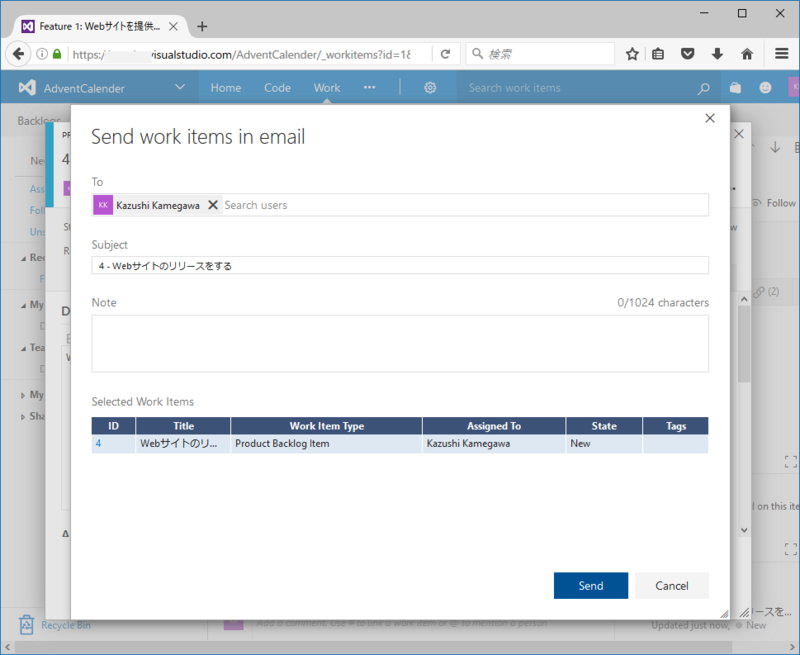Collapse the Recent tree node
Viewport: 800px width, 655px height.
click(23, 259)
